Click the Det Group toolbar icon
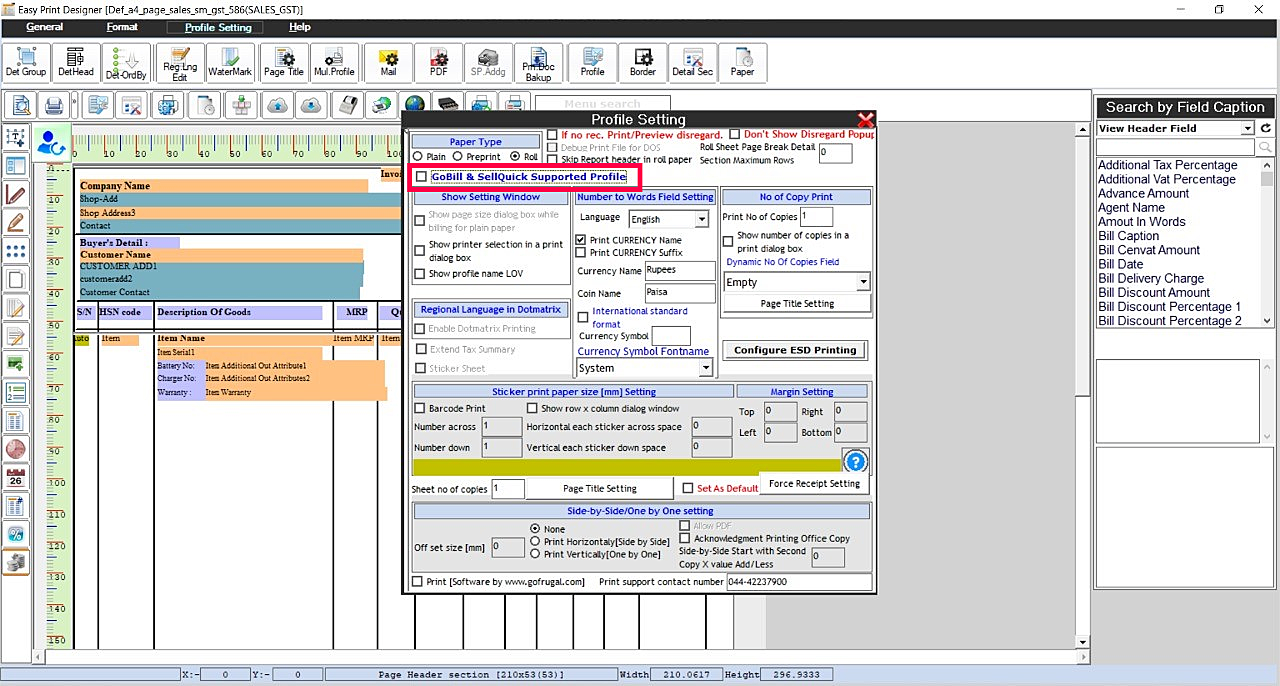 [26, 62]
